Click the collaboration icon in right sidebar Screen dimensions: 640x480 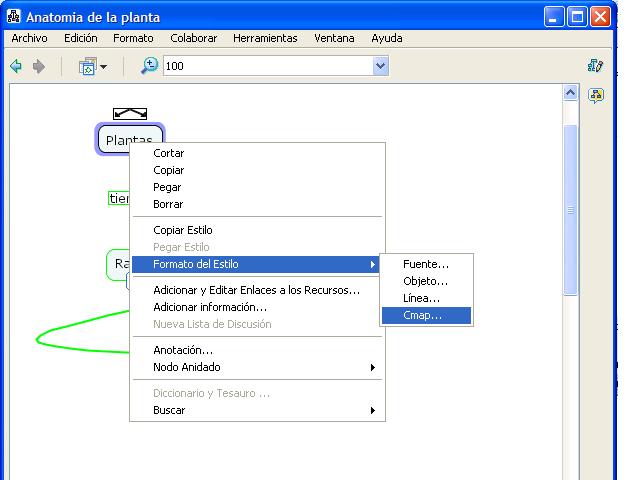pos(596,96)
